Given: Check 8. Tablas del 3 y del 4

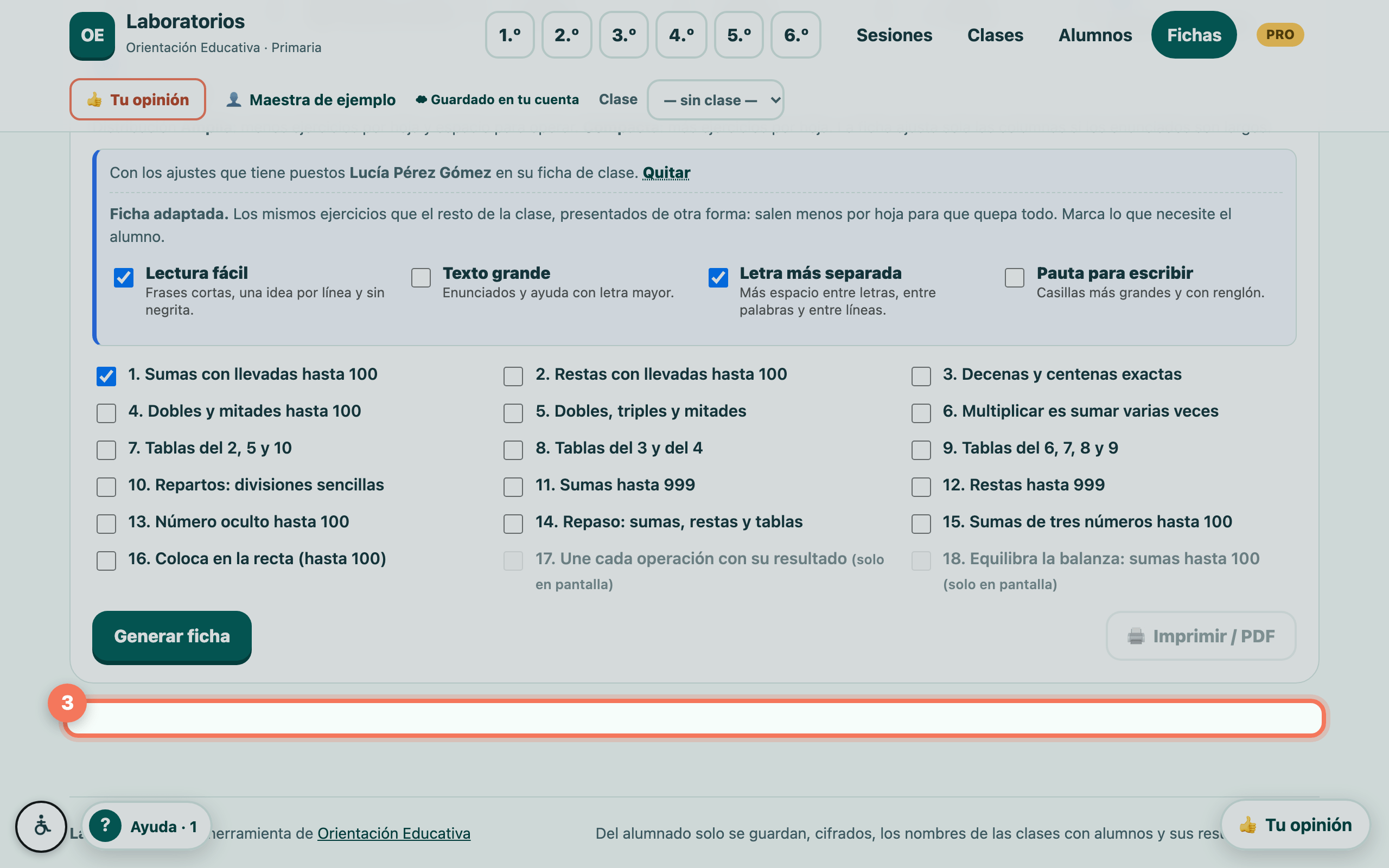Looking at the screenshot, I should [x=513, y=450].
